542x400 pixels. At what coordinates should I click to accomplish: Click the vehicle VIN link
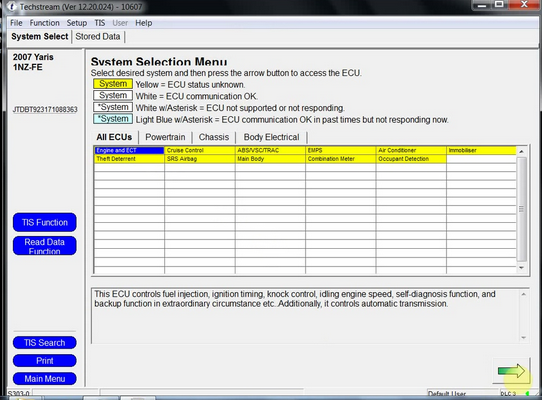pyautogui.click(x=45, y=110)
